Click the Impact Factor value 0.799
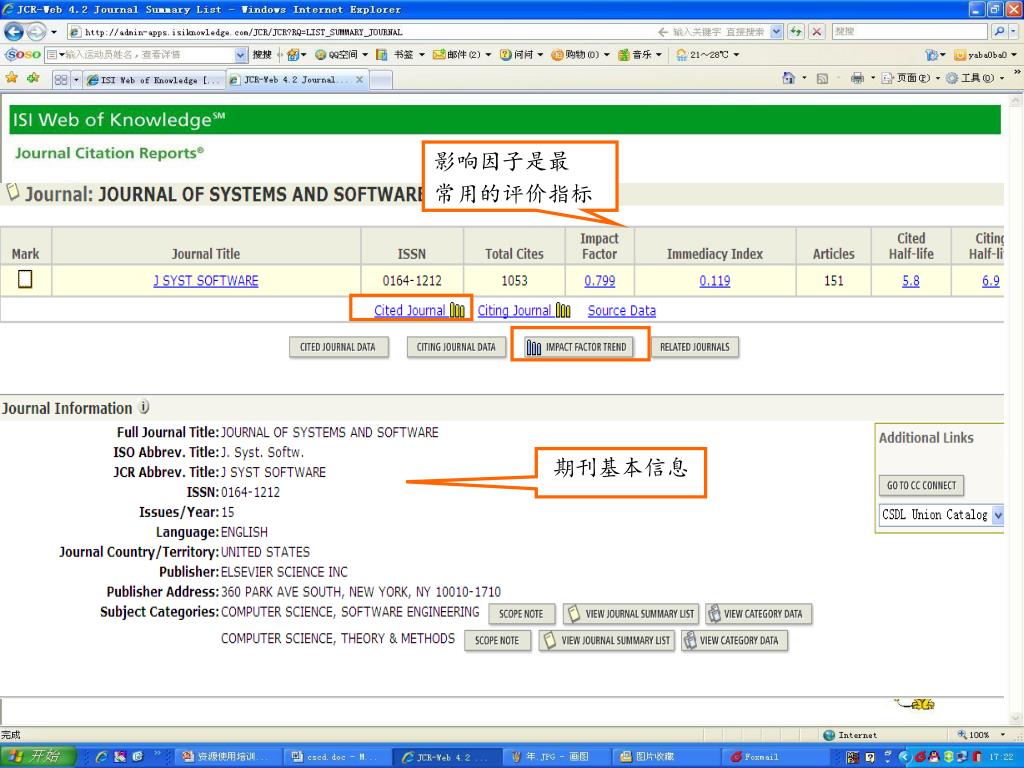 coord(600,281)
